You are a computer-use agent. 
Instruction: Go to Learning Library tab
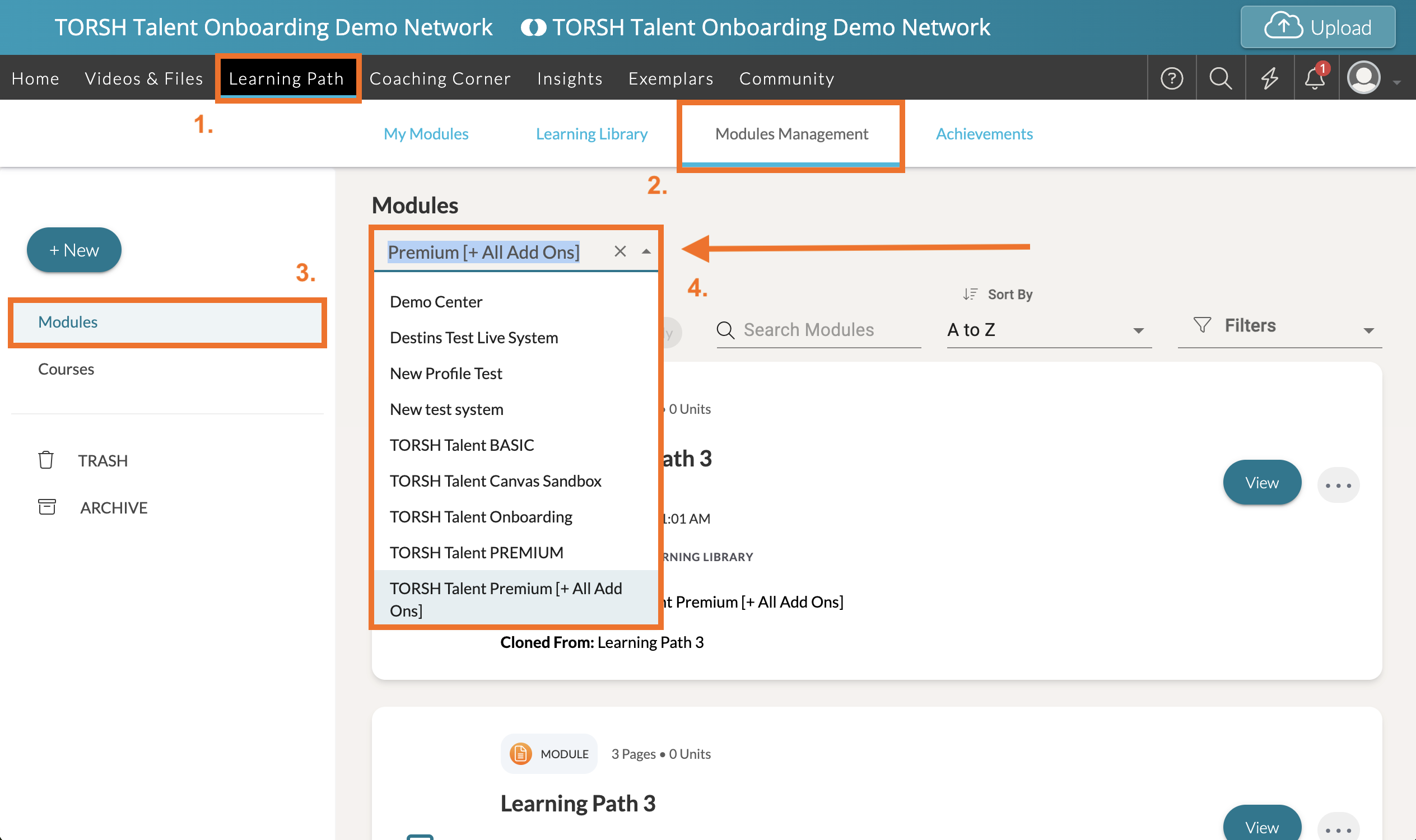point(591,134)
